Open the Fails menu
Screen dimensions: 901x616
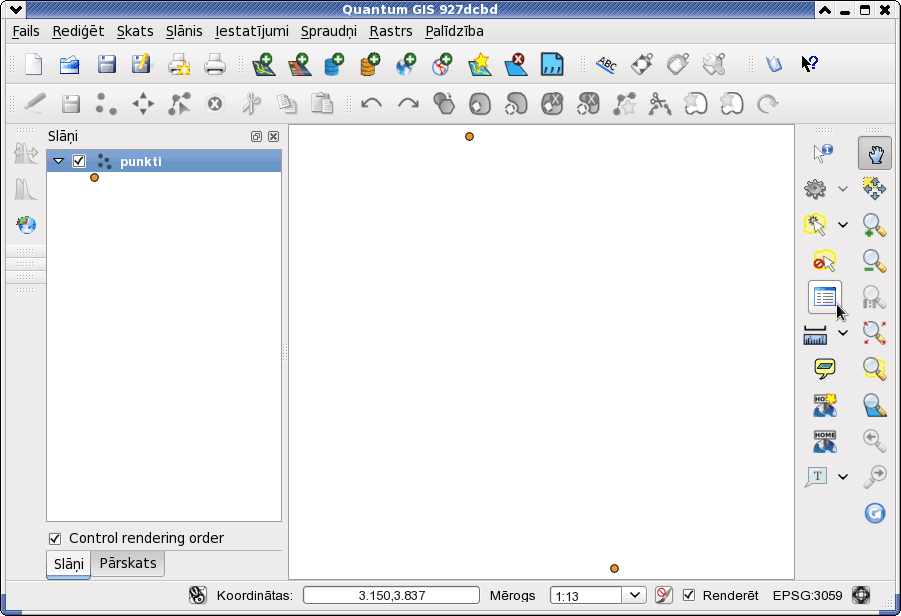(x=26, y=31)
